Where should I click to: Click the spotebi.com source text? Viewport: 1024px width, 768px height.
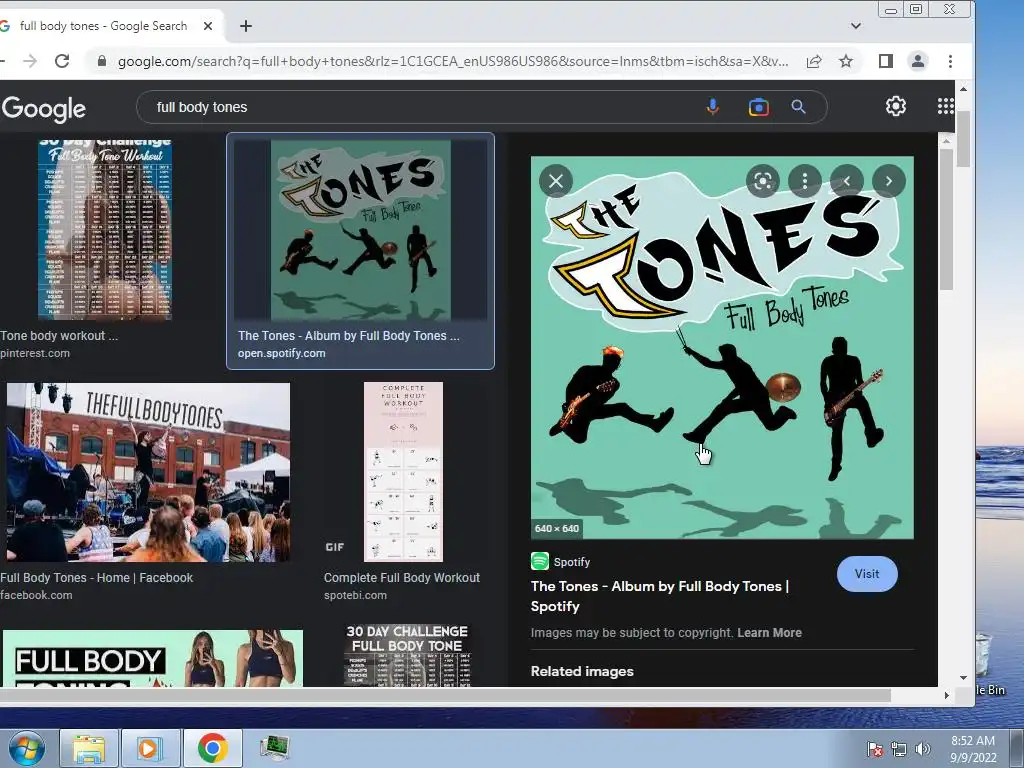point(355,596)
